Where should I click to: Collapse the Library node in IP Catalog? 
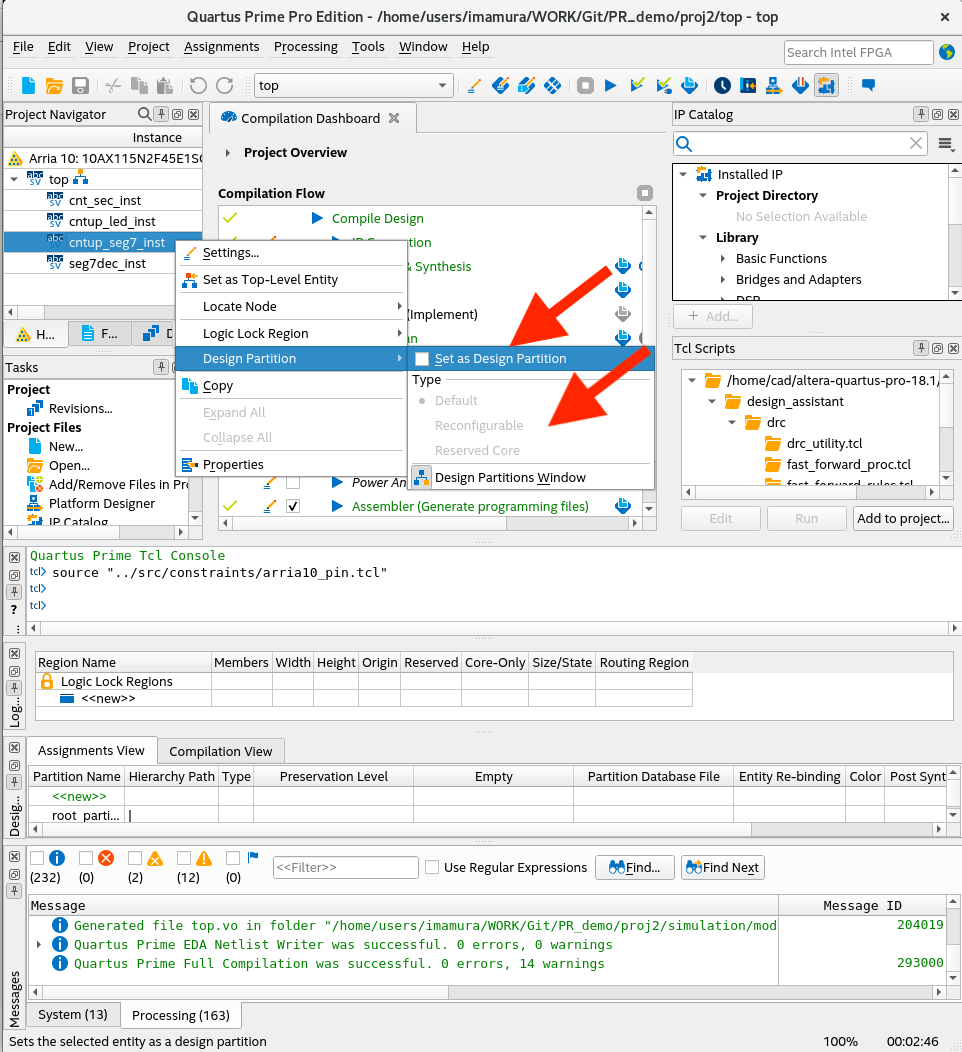point(703,238)
